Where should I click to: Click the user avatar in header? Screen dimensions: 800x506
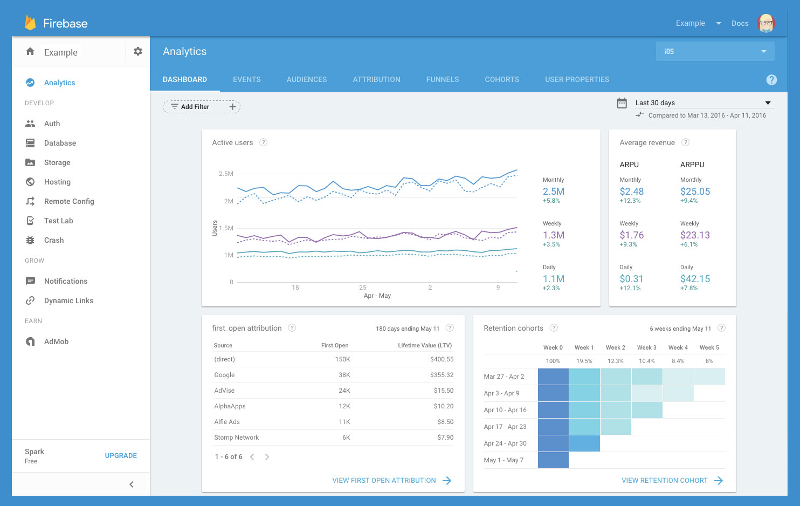tap(767, 23)
